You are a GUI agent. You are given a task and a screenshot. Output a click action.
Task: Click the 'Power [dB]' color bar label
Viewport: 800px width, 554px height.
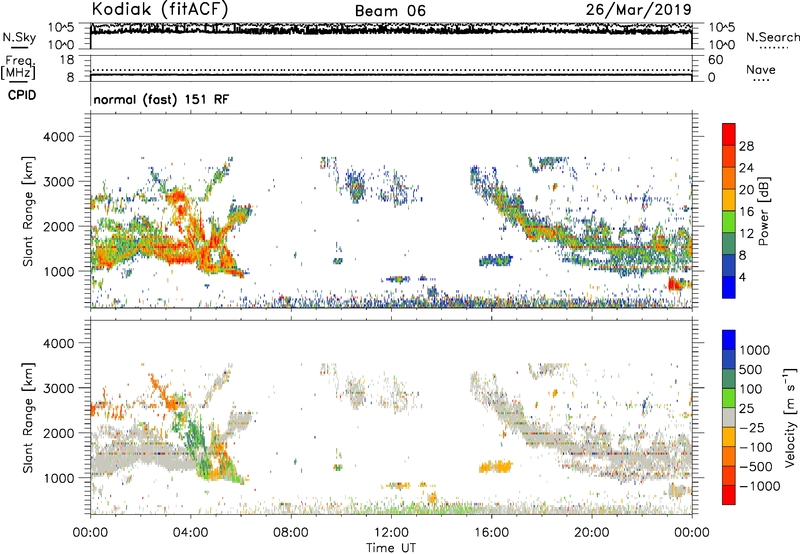[x=763, y=211]
